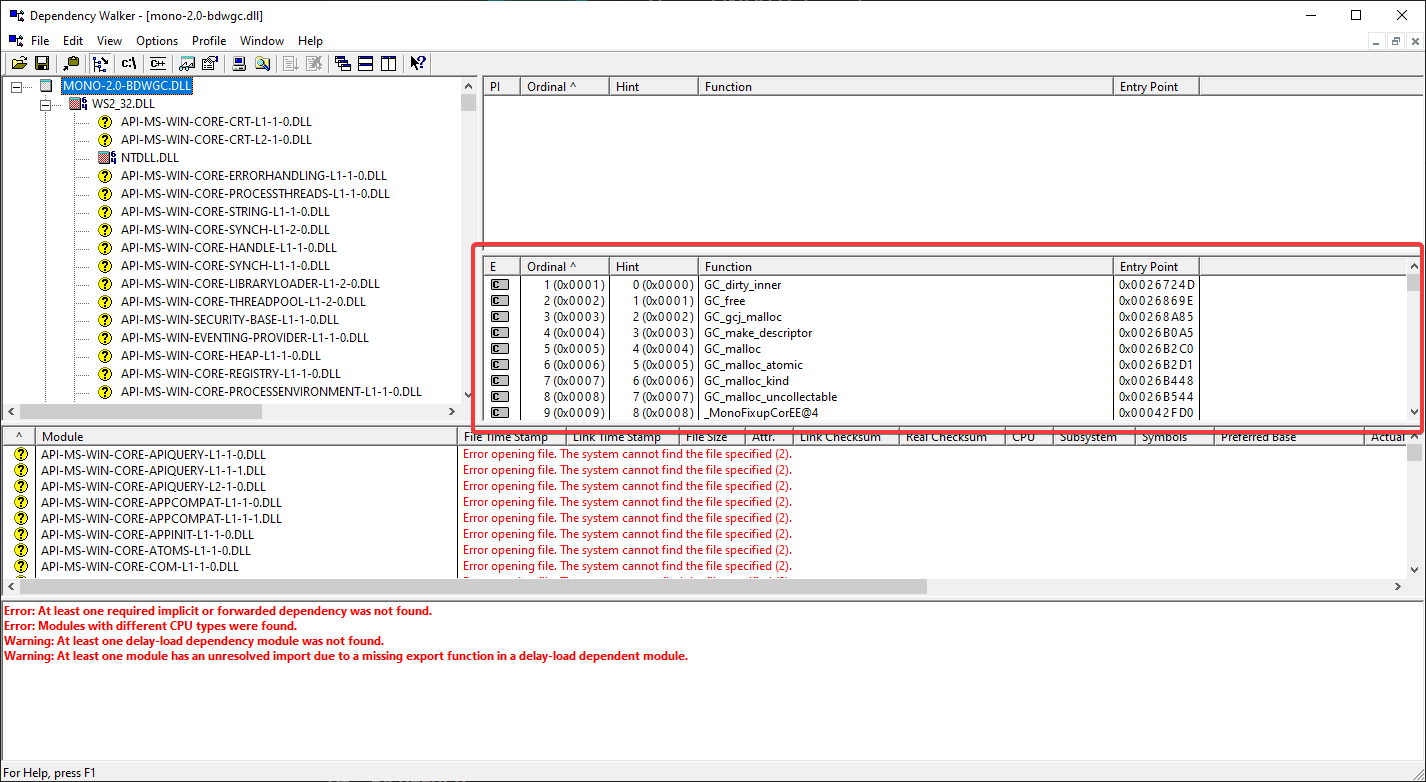The width and height of the screenshot is (1426, 782).
Task: Toggle Auto Expand in the toolbar
Action: (100, 63)
